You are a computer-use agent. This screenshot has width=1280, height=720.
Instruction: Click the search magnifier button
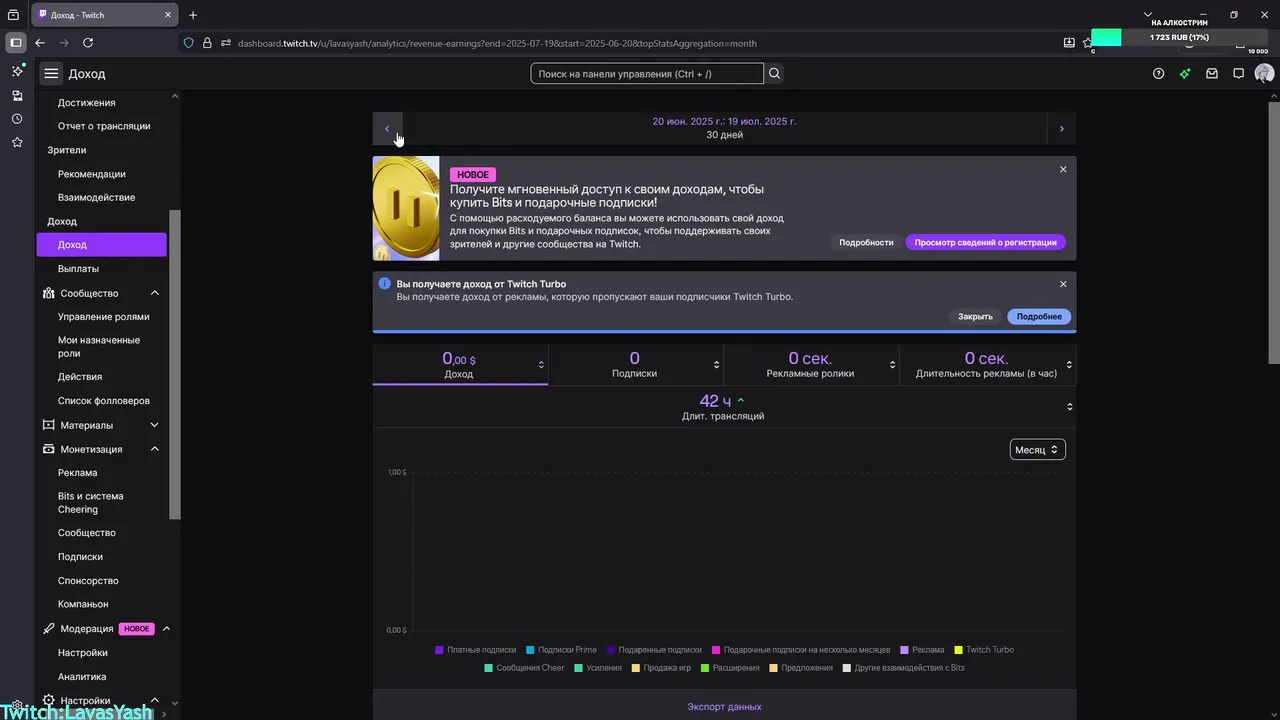[775, 73]
